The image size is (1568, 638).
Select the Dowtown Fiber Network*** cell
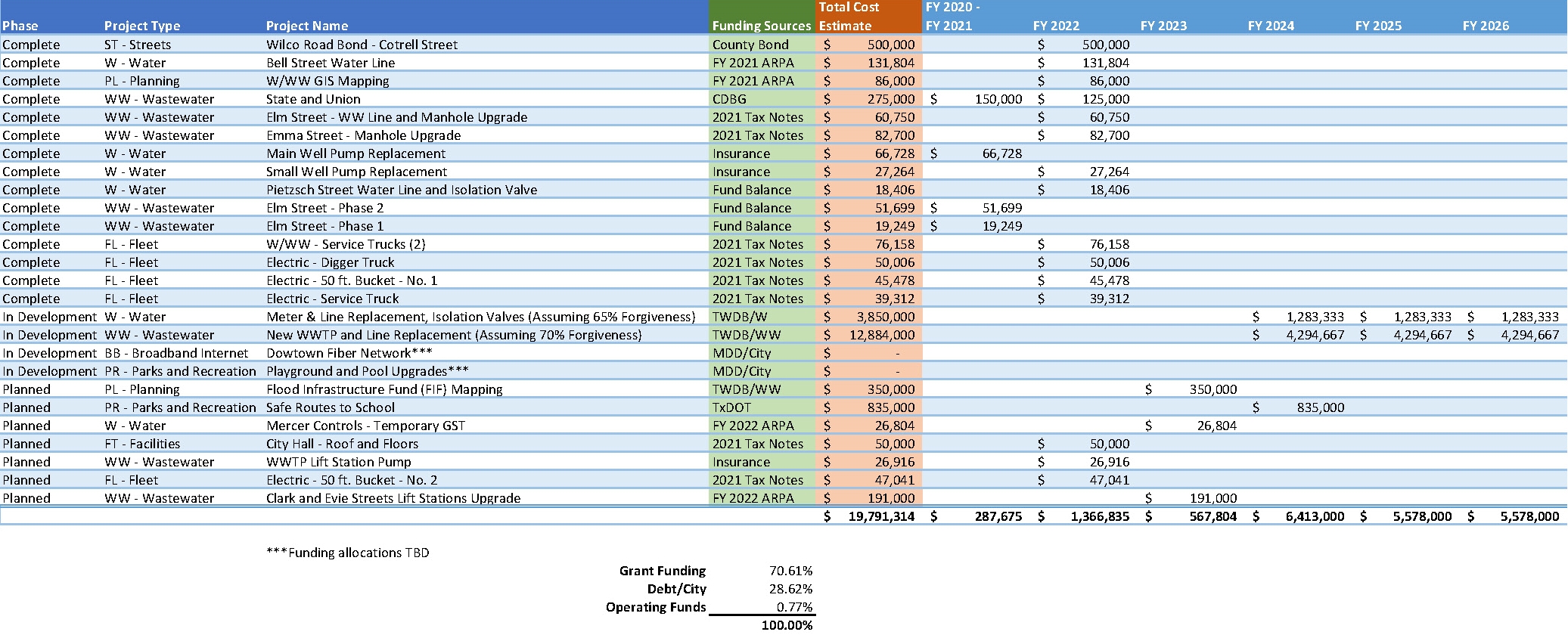tap(349, 353)
